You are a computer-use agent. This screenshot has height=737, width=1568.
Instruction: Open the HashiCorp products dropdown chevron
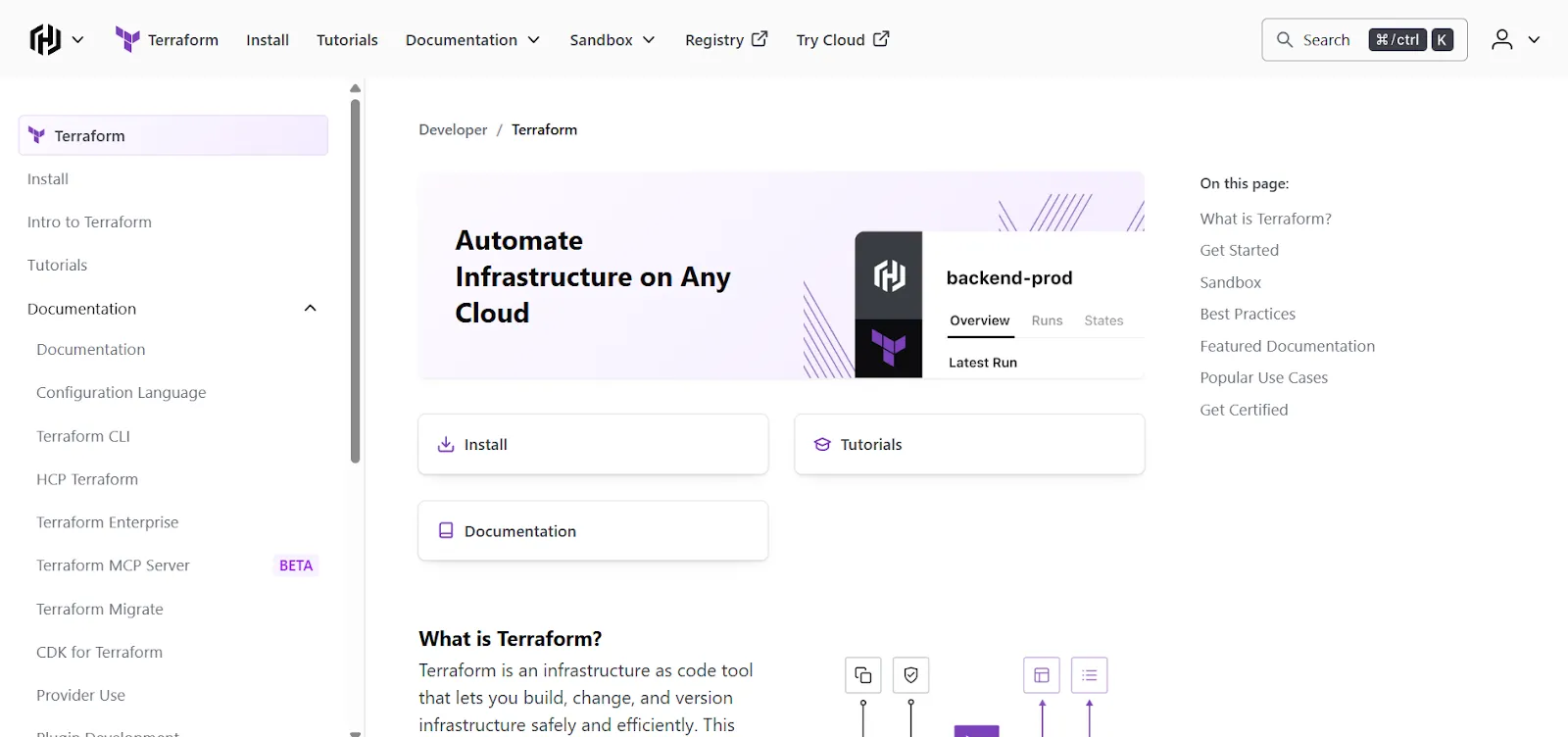pyautogui.click(x=78, y=40)
